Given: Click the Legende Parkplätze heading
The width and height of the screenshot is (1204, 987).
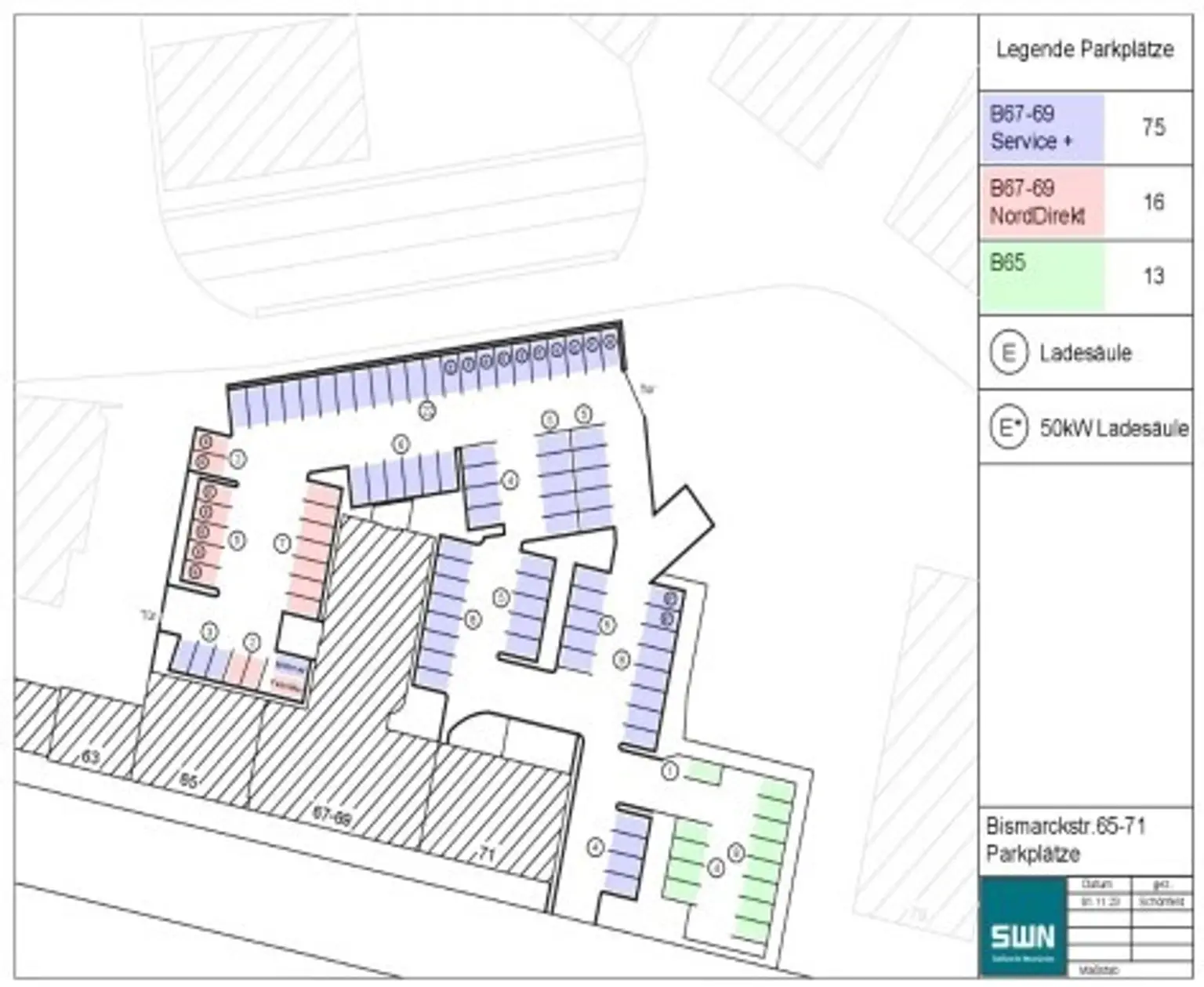Looking at the screenshot, I should point(1085,49).
